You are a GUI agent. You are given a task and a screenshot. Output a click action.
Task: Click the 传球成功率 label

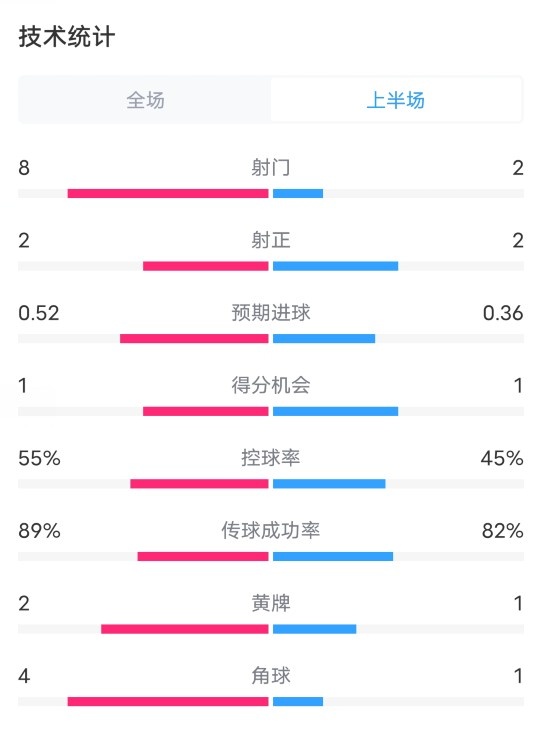[271, 530]
